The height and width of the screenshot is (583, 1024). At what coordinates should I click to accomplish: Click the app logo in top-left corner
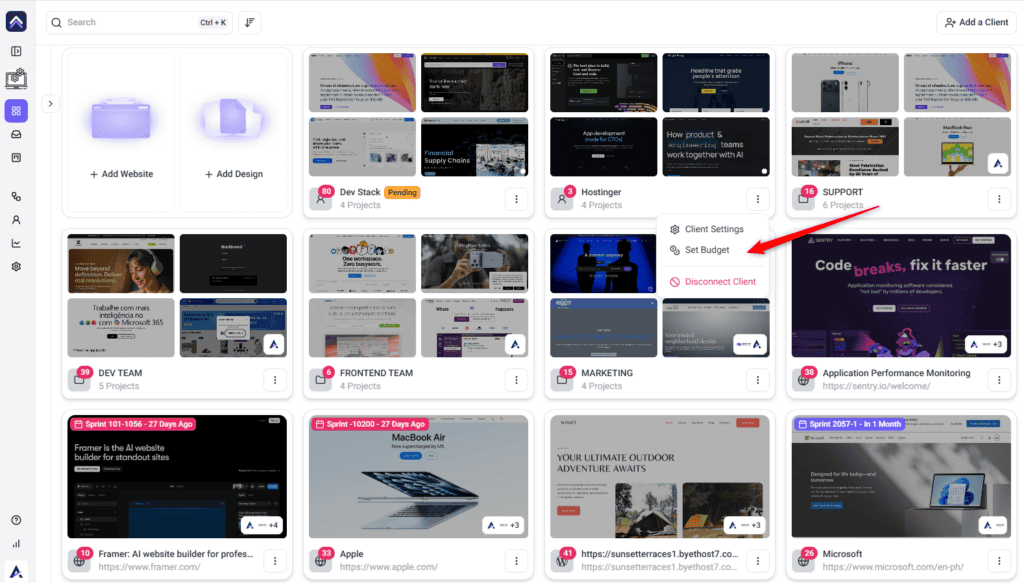[16, 22]
